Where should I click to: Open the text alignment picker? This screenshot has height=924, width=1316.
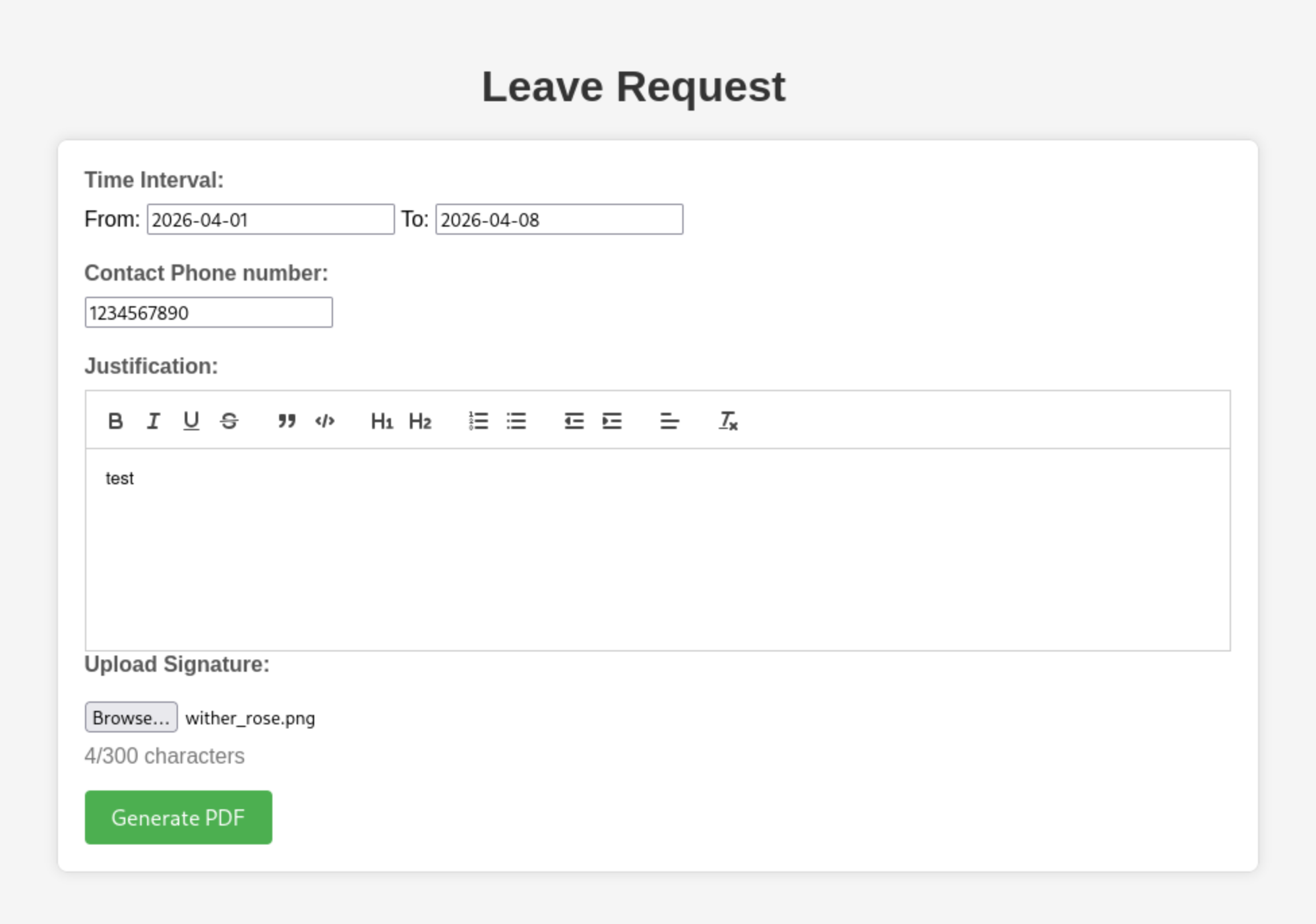pyautogui.click(x=669, y=422)
